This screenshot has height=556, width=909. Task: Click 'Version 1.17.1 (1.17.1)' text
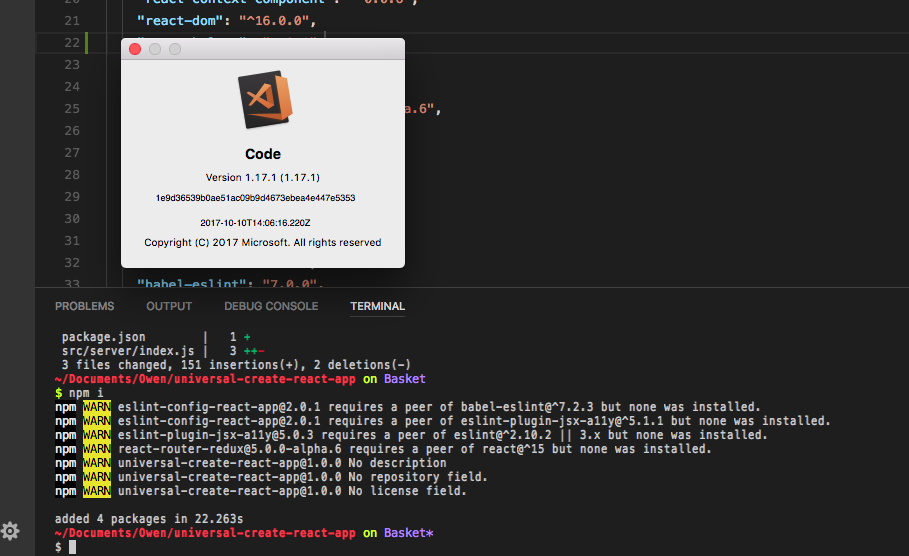(x=263, y=177)
